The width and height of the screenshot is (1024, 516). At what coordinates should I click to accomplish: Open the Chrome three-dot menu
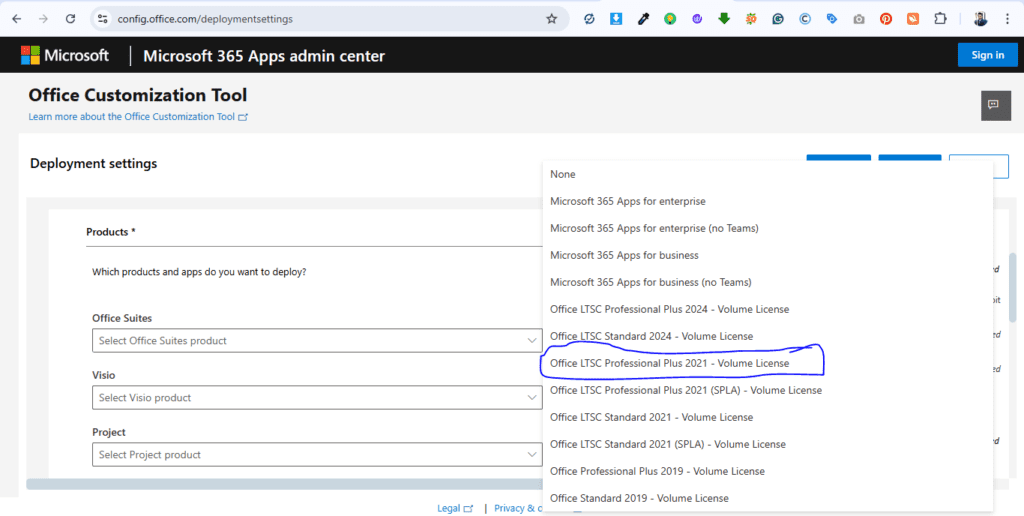tap(1007, 19)
